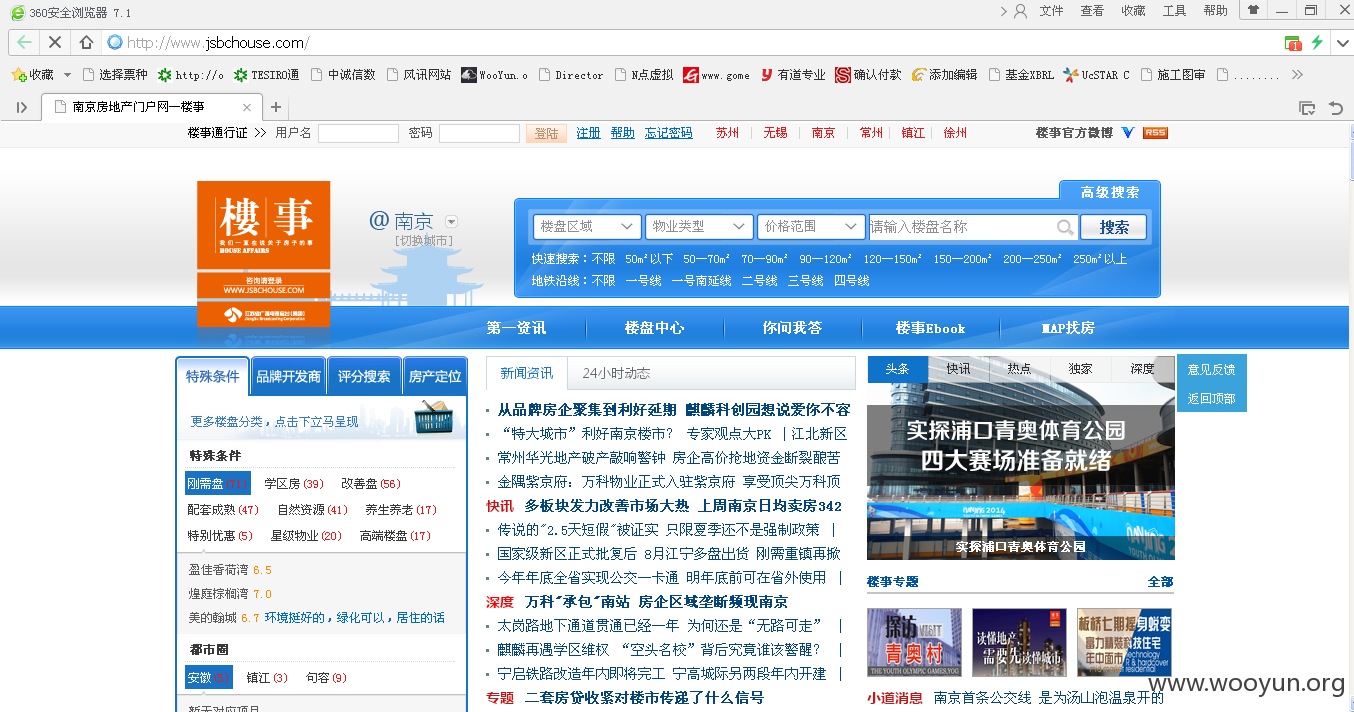Restore closed tab with undo arrow icon
The height and width of the screenshot is (712, 1354).
coord(1336,107)
